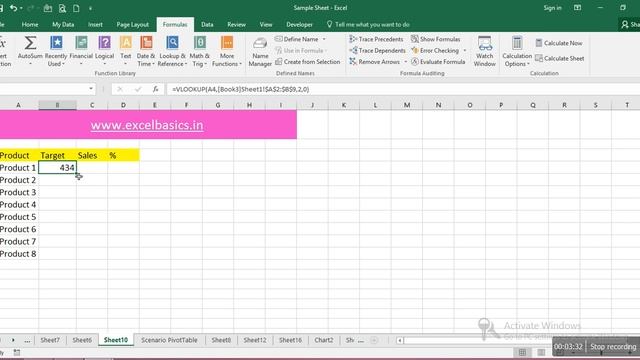This screenshot has height=360, width=640.
Task: Switch to the Insert tab
Action: pyautogui.click(x=95, y=24)
